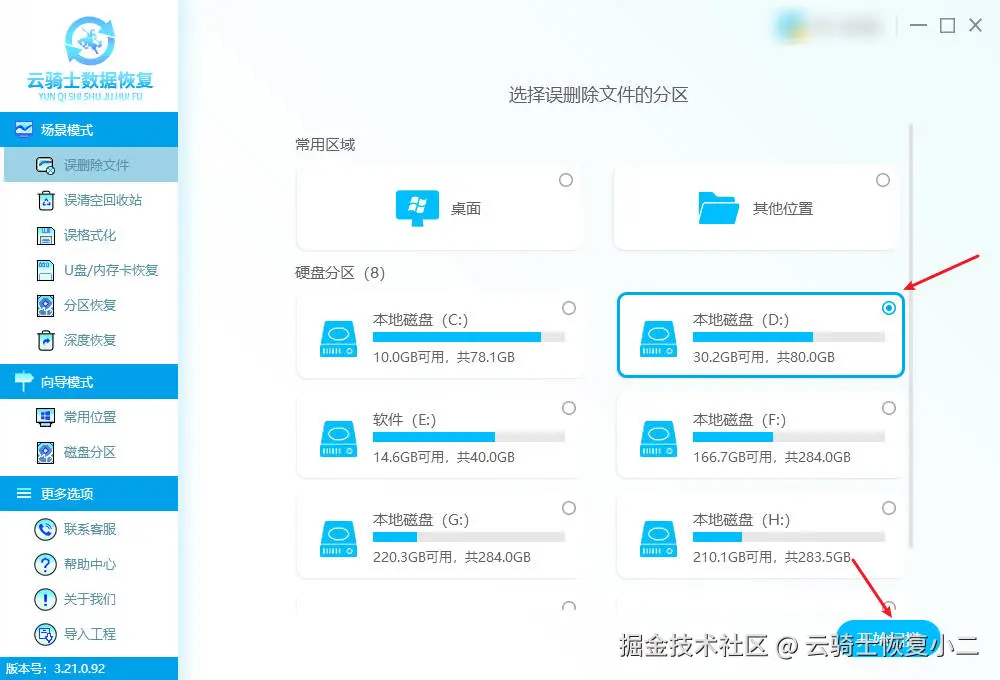The width and height of the screenshot is (1000, 680).
Task: Select the 本地磁盘 (F:) radio button
Action: coord(888,408)
